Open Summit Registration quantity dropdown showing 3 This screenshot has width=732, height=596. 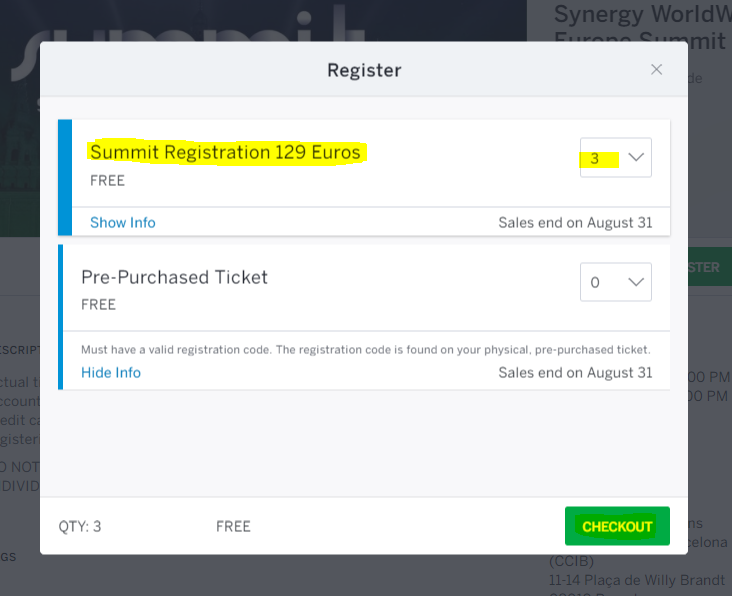(x=616, y=157)
